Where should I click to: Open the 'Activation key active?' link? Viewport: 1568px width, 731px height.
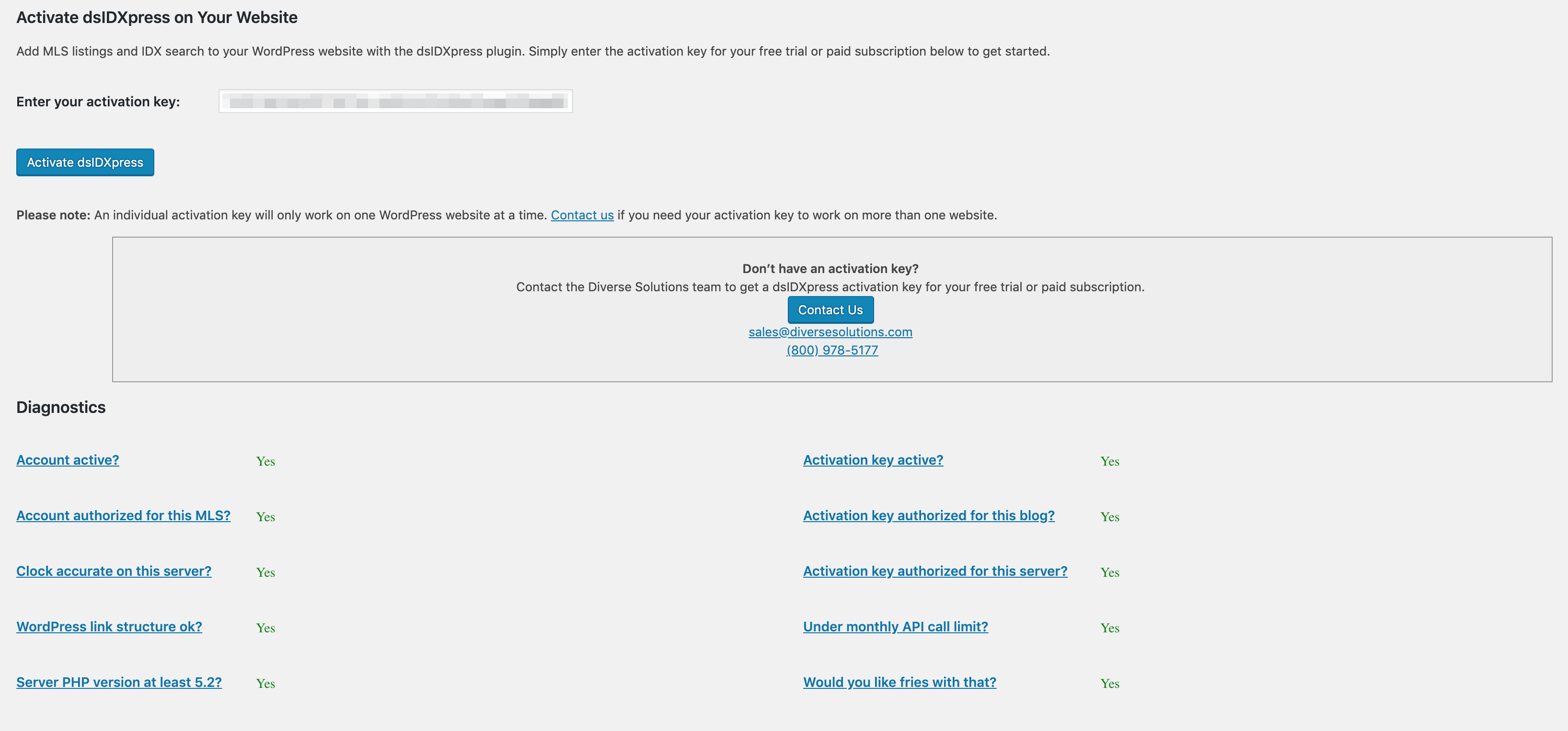(872, 460)
